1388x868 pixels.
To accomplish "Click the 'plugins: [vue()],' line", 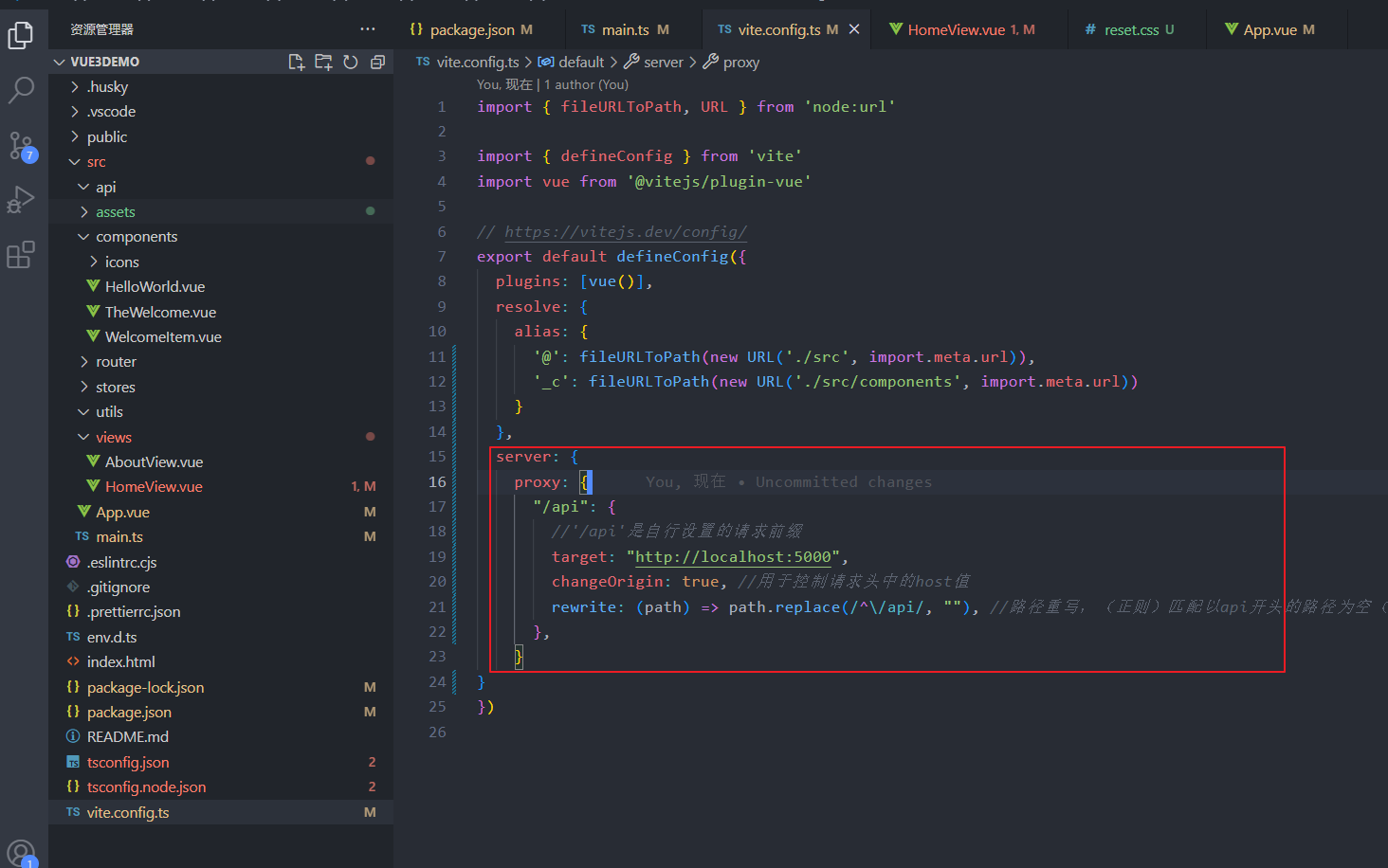I will [574, 280].
